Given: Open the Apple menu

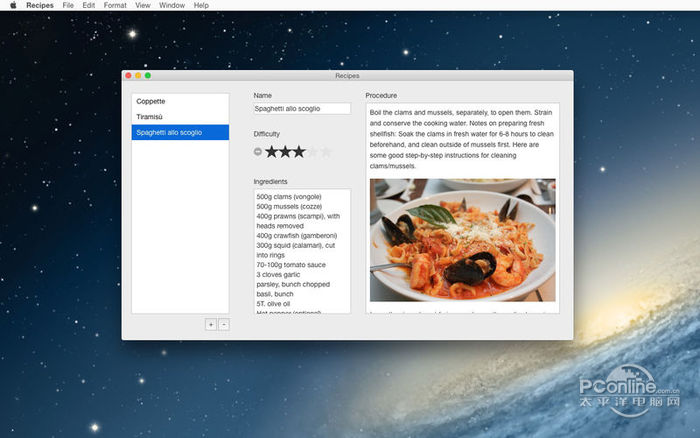Looking at the screenshot, I should coord(13,6).
